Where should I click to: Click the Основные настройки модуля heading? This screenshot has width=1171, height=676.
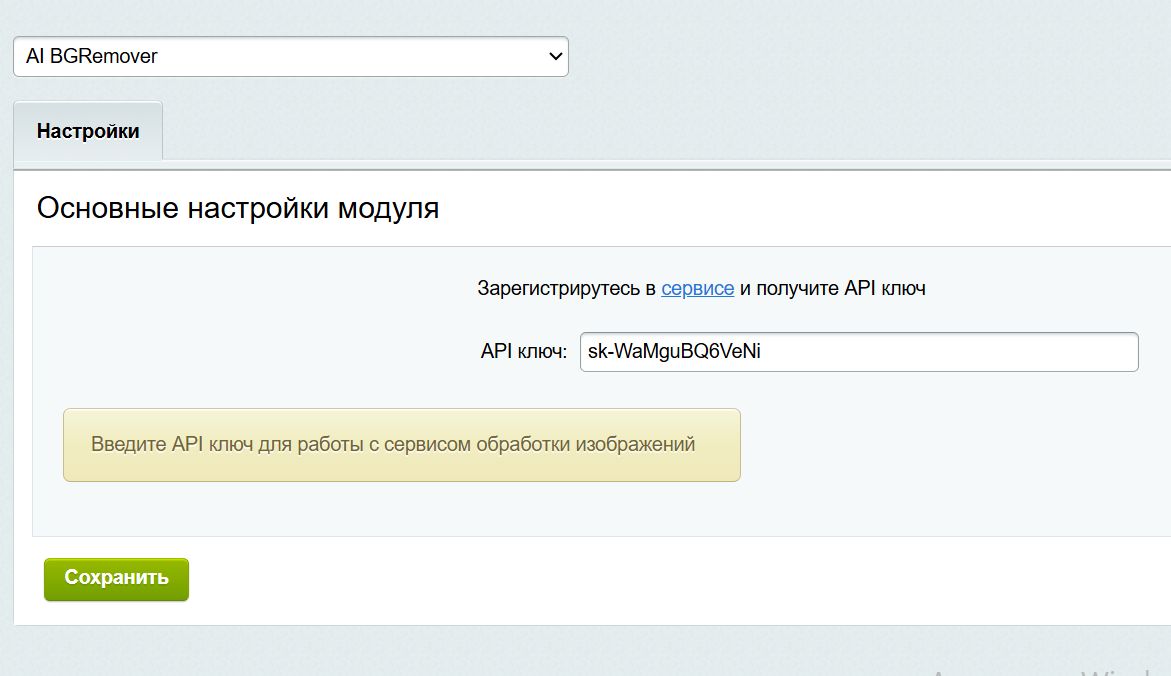click(238, 207)
